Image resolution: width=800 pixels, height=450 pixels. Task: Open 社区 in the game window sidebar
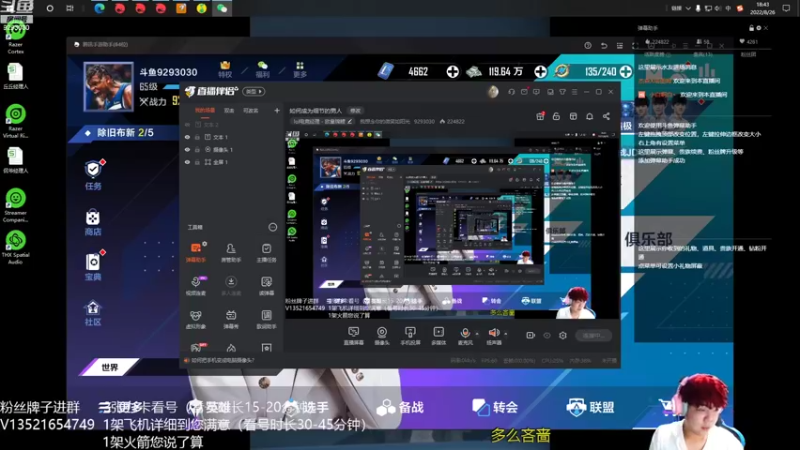coord(93,313)
